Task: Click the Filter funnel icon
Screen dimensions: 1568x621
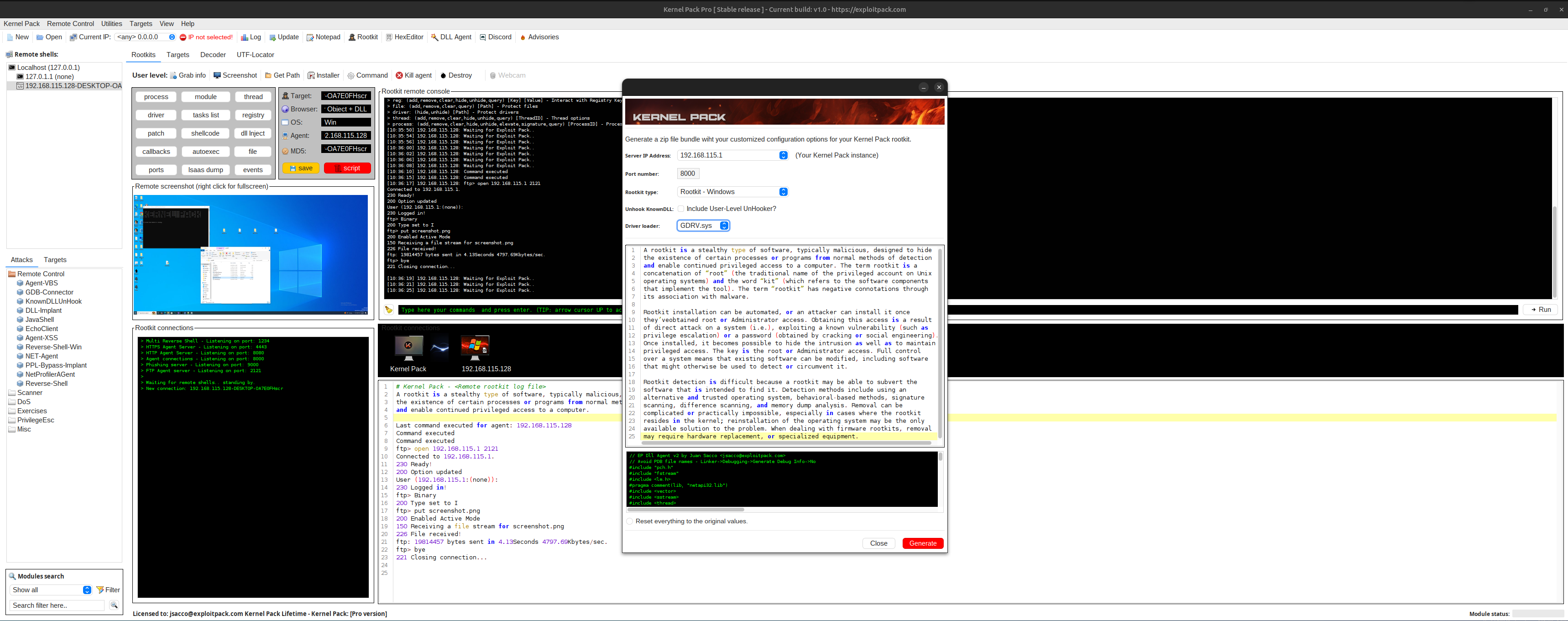Action: [100, 590]
